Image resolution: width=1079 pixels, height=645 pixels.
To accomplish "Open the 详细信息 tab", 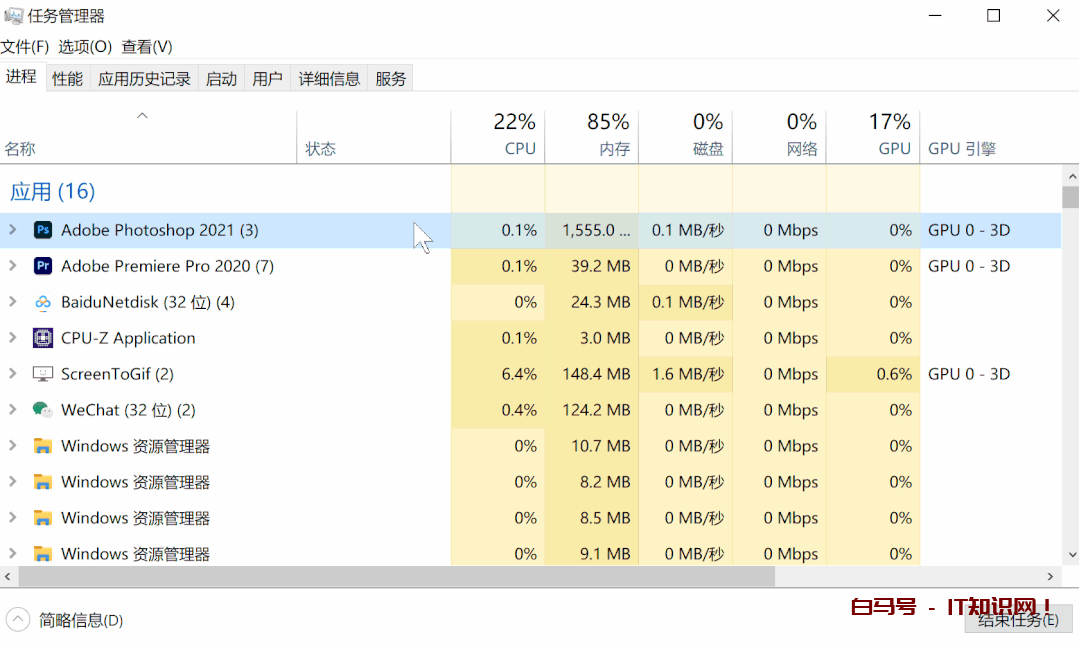I will pos(329,79).
